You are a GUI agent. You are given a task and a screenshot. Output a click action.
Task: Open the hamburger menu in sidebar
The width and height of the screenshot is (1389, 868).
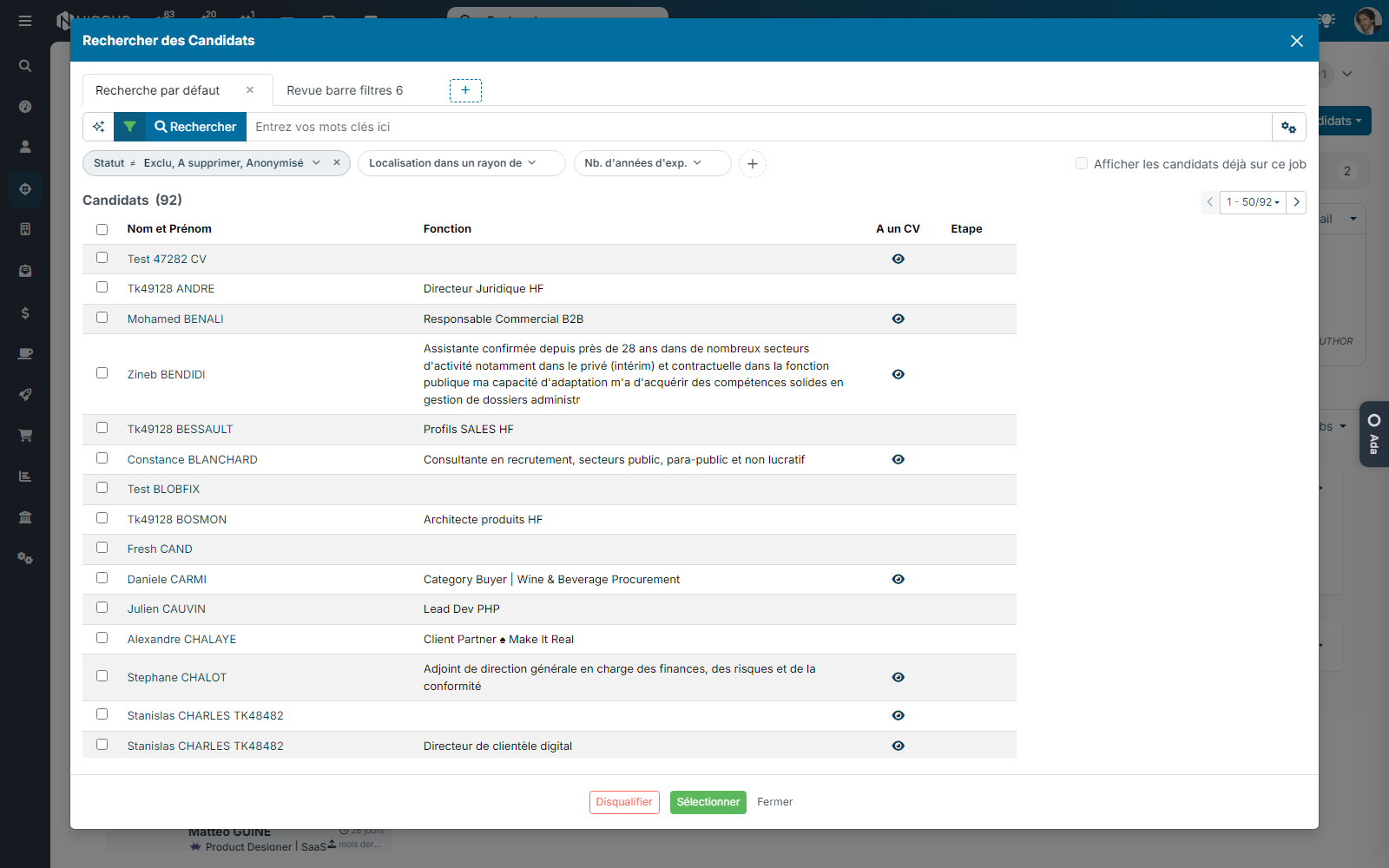[25, 21]
